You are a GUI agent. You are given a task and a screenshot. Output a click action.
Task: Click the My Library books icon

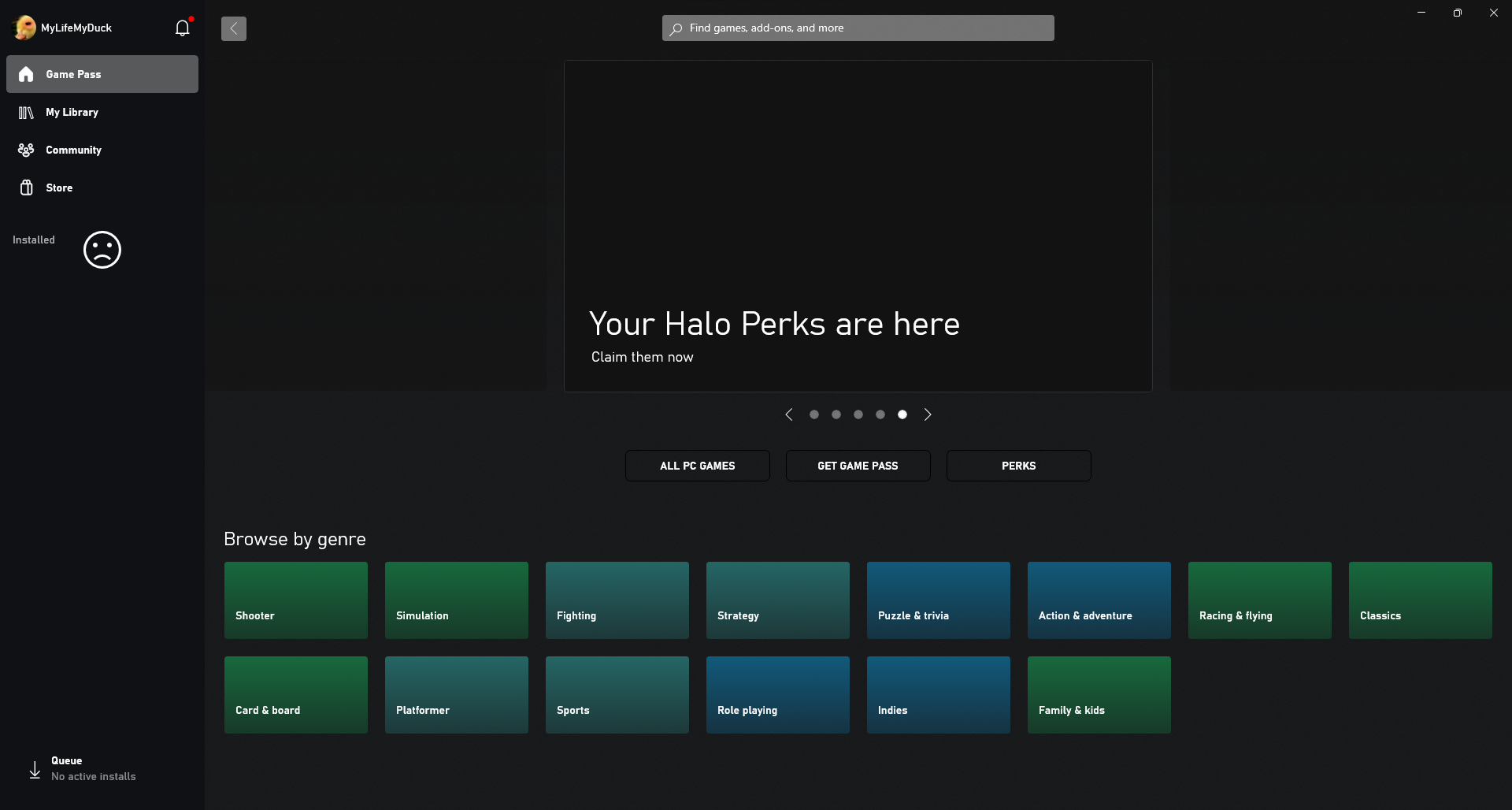pyautogui.click(x=26, y=112)
